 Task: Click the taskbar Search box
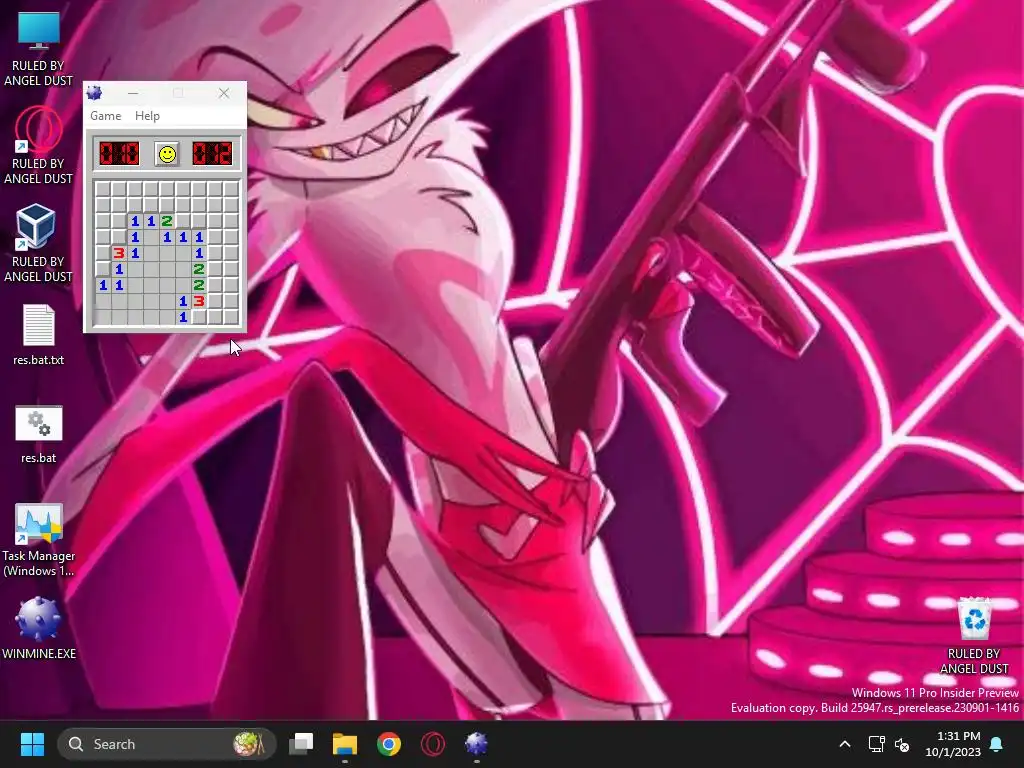[166, 744]
